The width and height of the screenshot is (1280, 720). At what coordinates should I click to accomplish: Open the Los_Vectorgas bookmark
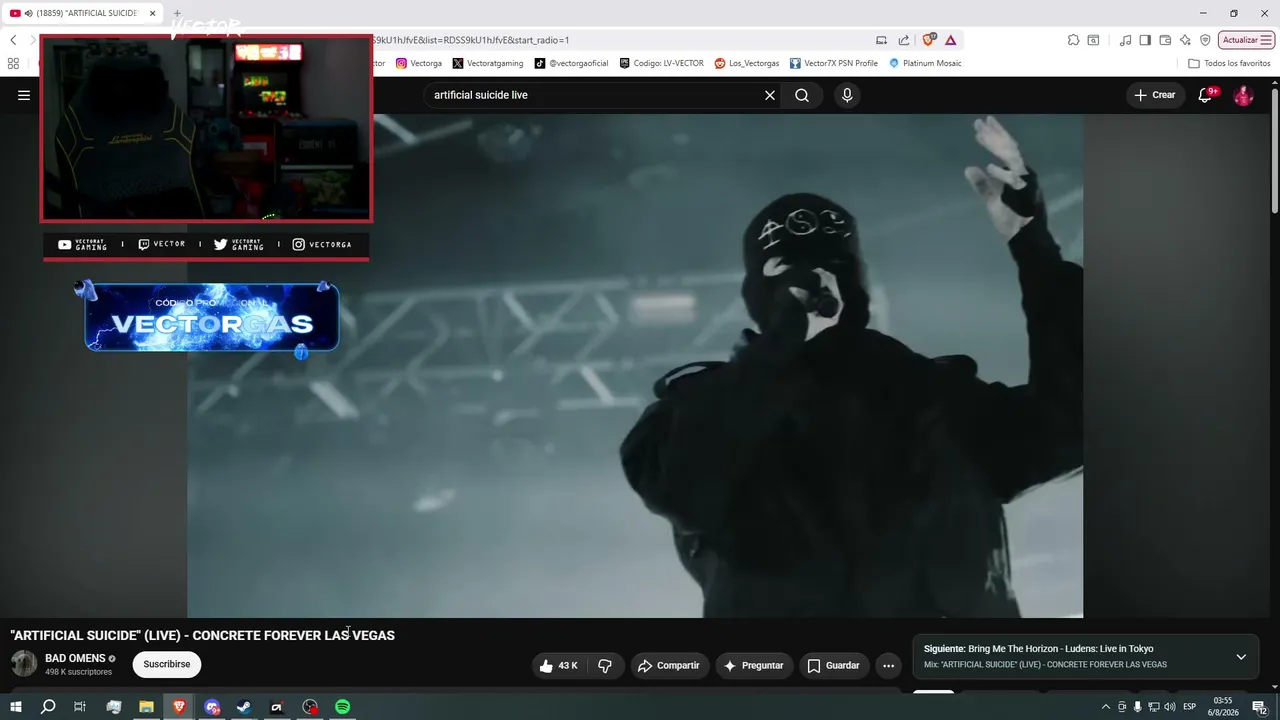(x=747, y=63)
